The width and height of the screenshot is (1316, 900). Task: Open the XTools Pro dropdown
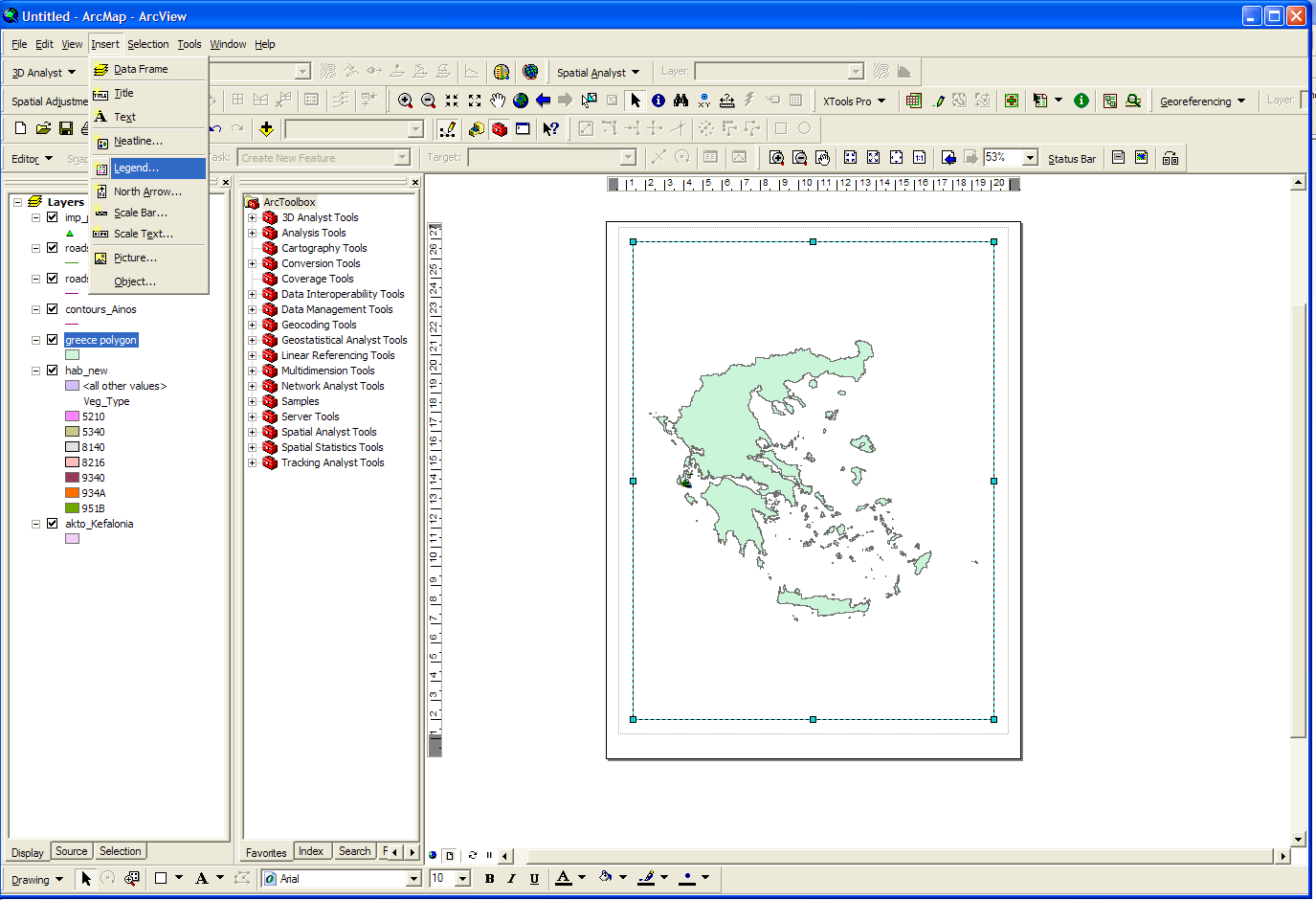point(854,101)
